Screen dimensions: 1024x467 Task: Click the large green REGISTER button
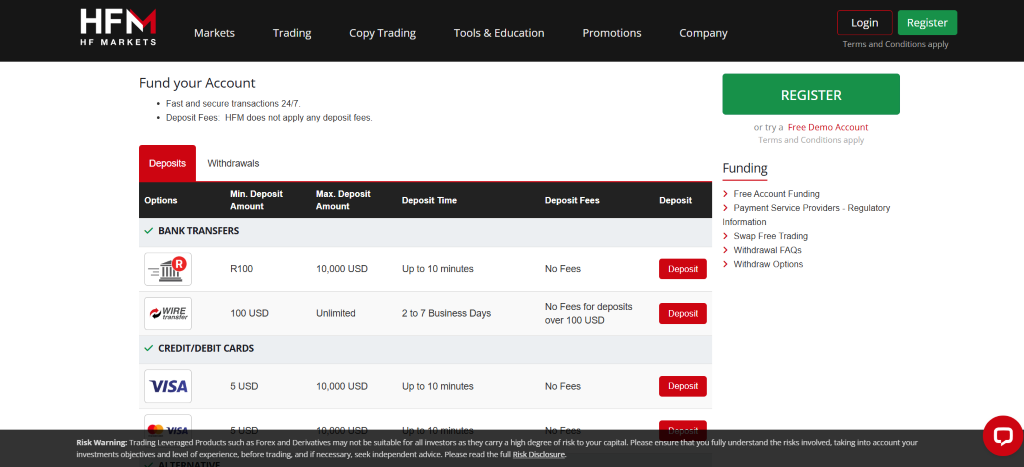pos(811,94)
